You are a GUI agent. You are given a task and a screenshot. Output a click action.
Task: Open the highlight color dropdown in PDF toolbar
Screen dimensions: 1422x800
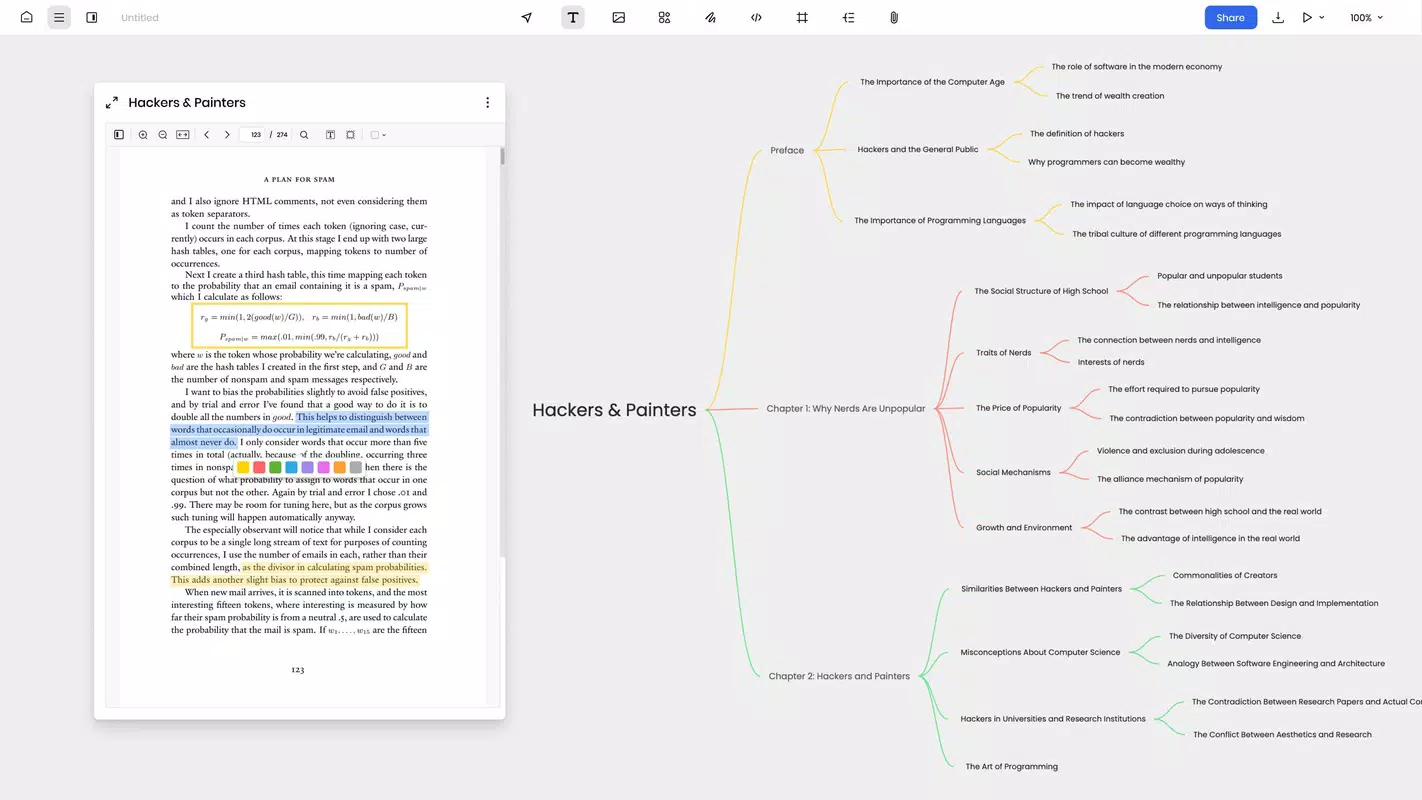pyautogui.click(x=379, y=134)
